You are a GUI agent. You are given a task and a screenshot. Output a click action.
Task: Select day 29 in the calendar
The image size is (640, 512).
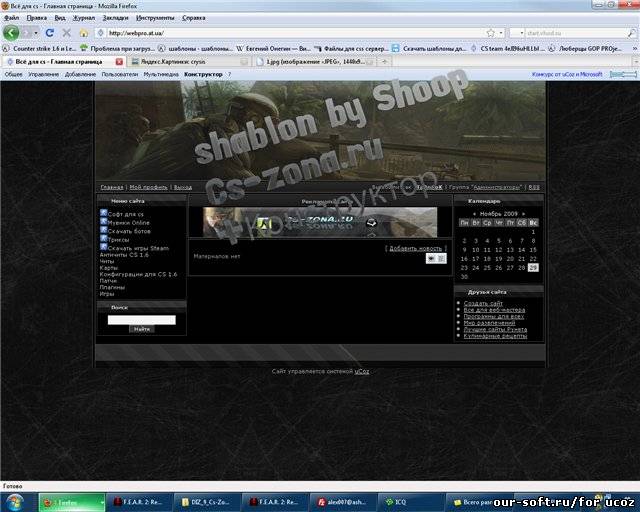533,268
